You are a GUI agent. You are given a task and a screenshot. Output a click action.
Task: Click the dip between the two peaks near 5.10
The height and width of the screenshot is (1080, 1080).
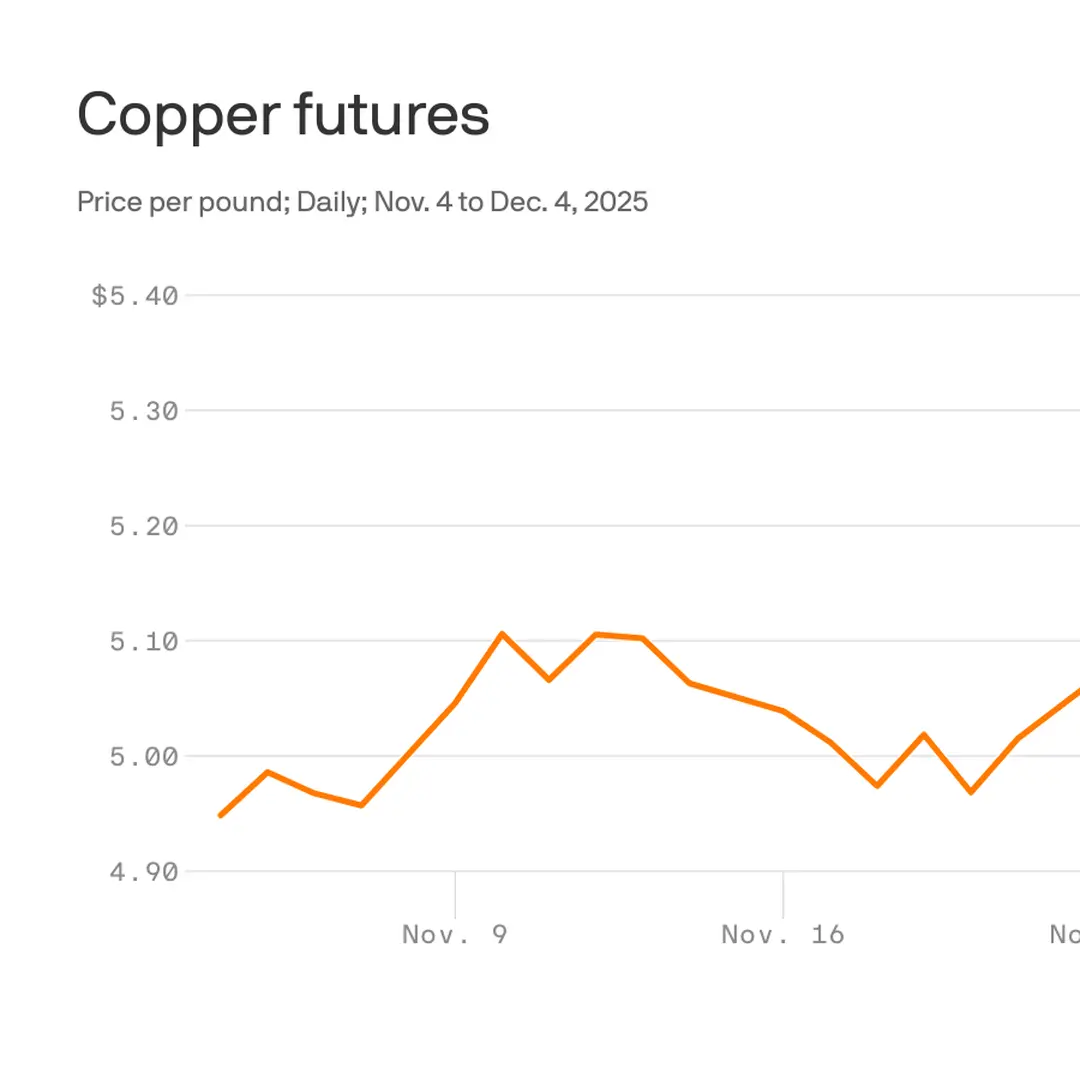pyautogui.click(x=549, y=680)
